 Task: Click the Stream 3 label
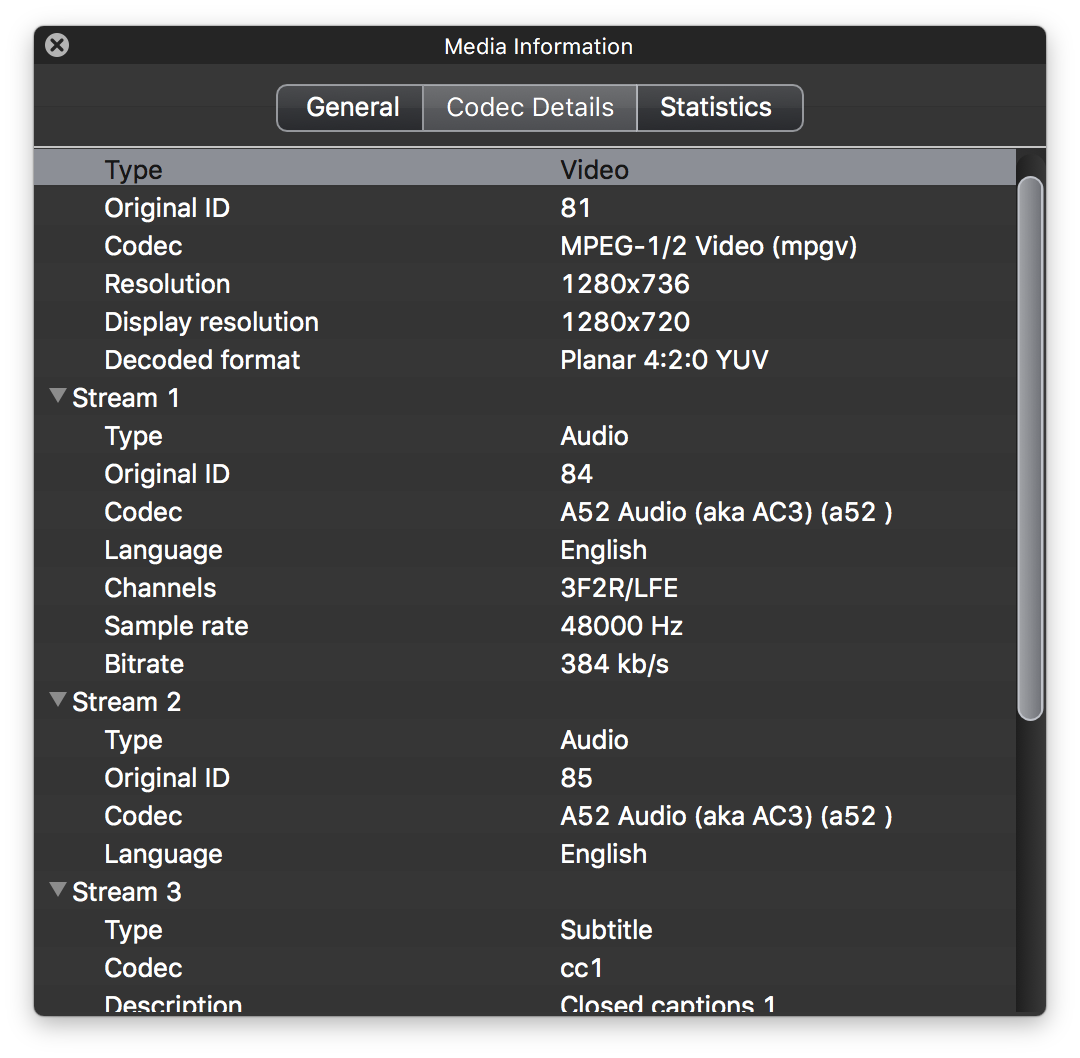127,892
